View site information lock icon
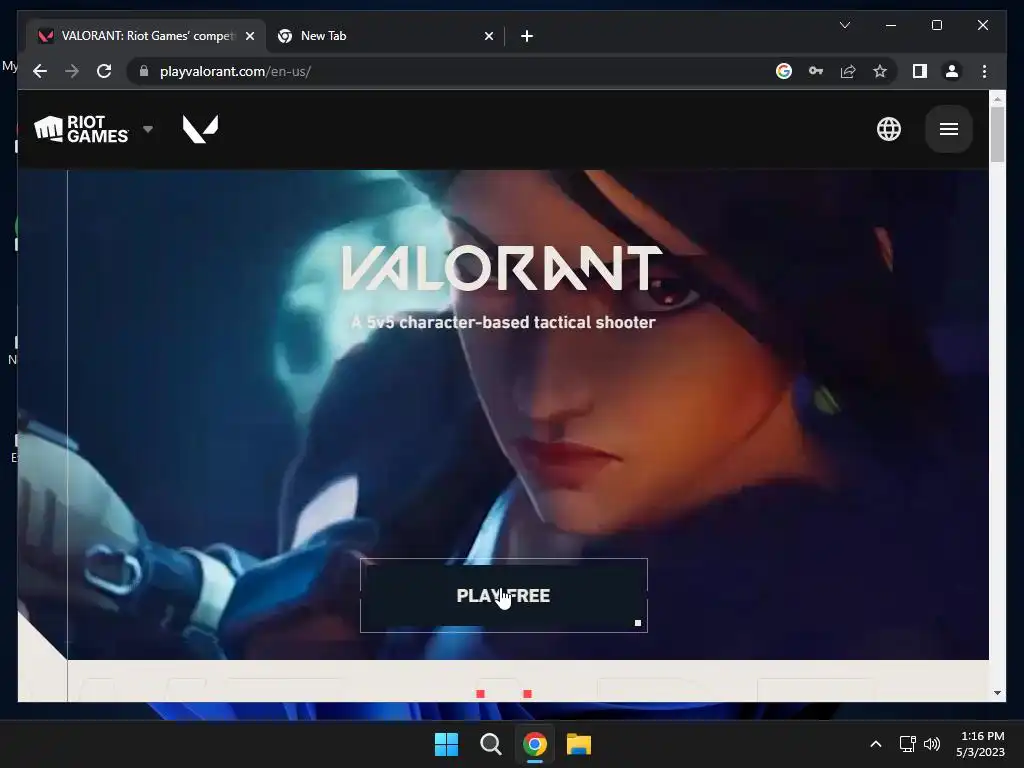 point(144,71)
